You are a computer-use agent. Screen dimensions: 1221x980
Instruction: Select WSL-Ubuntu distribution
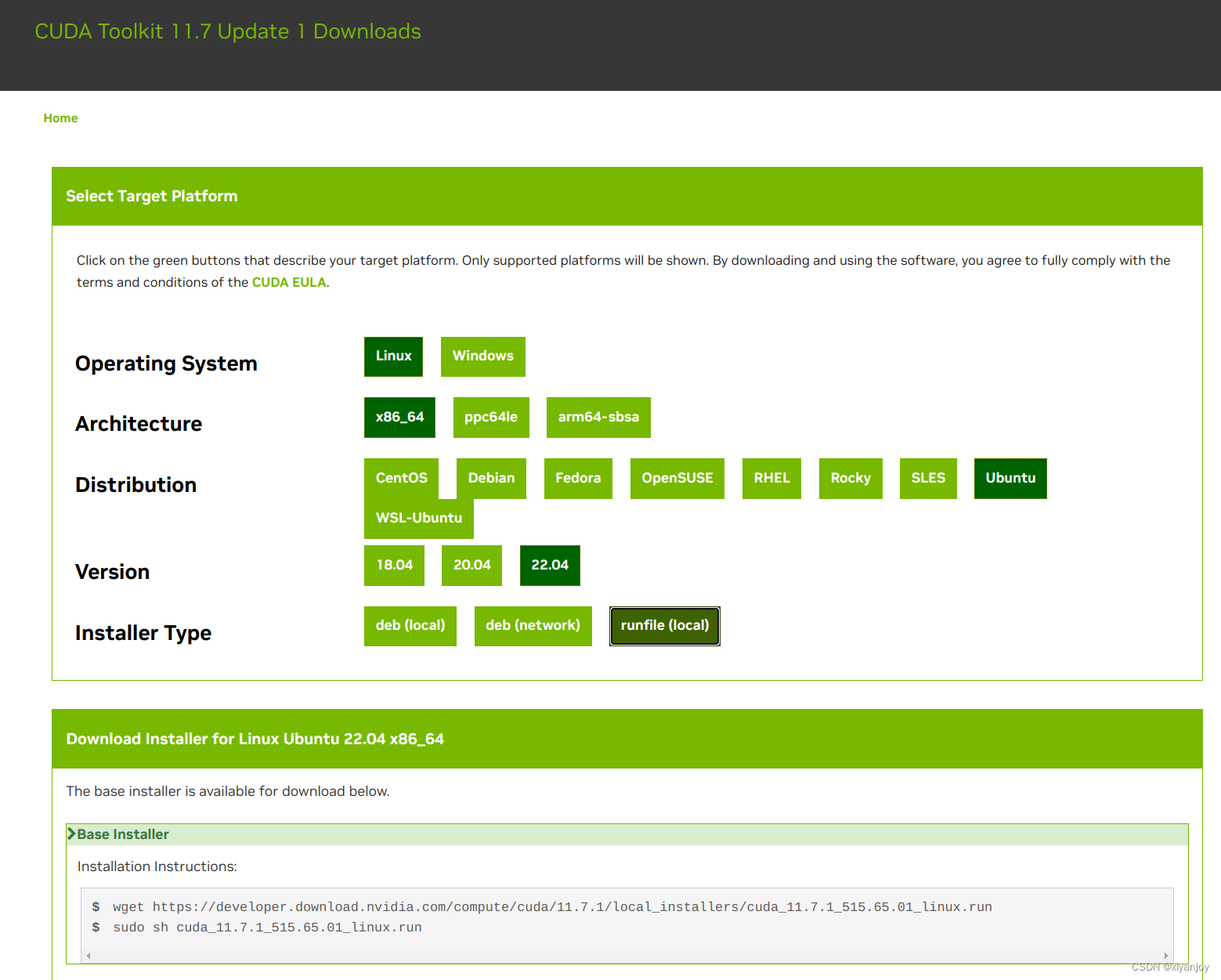419,519
